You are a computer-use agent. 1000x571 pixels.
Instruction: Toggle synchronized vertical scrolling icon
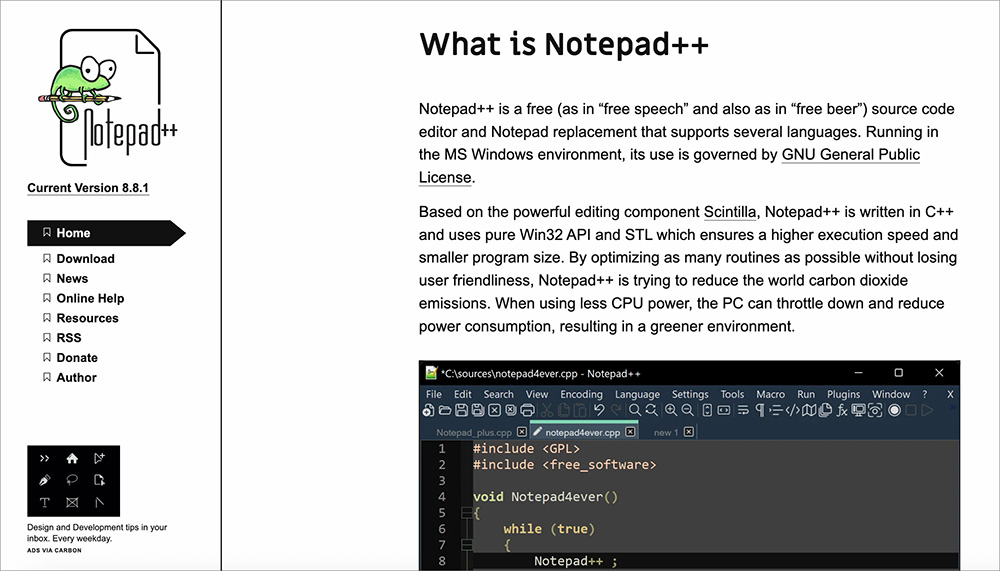[x=707, y=410]
